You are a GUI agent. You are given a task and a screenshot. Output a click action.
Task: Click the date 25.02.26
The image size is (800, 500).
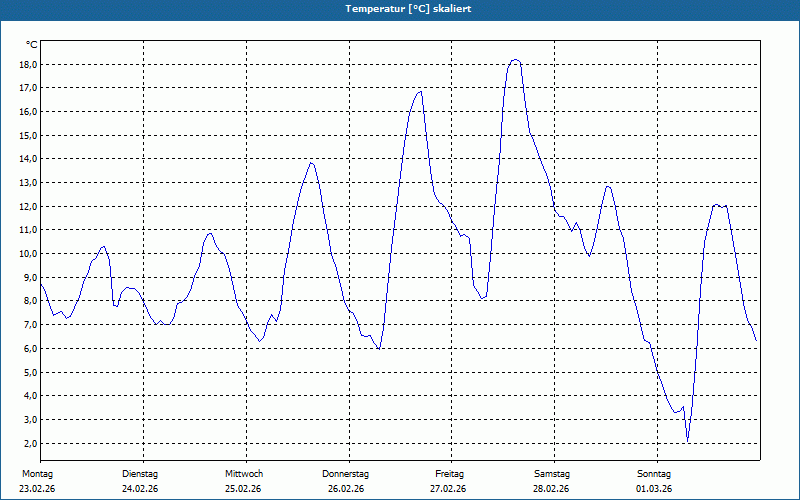click(243, 489)
